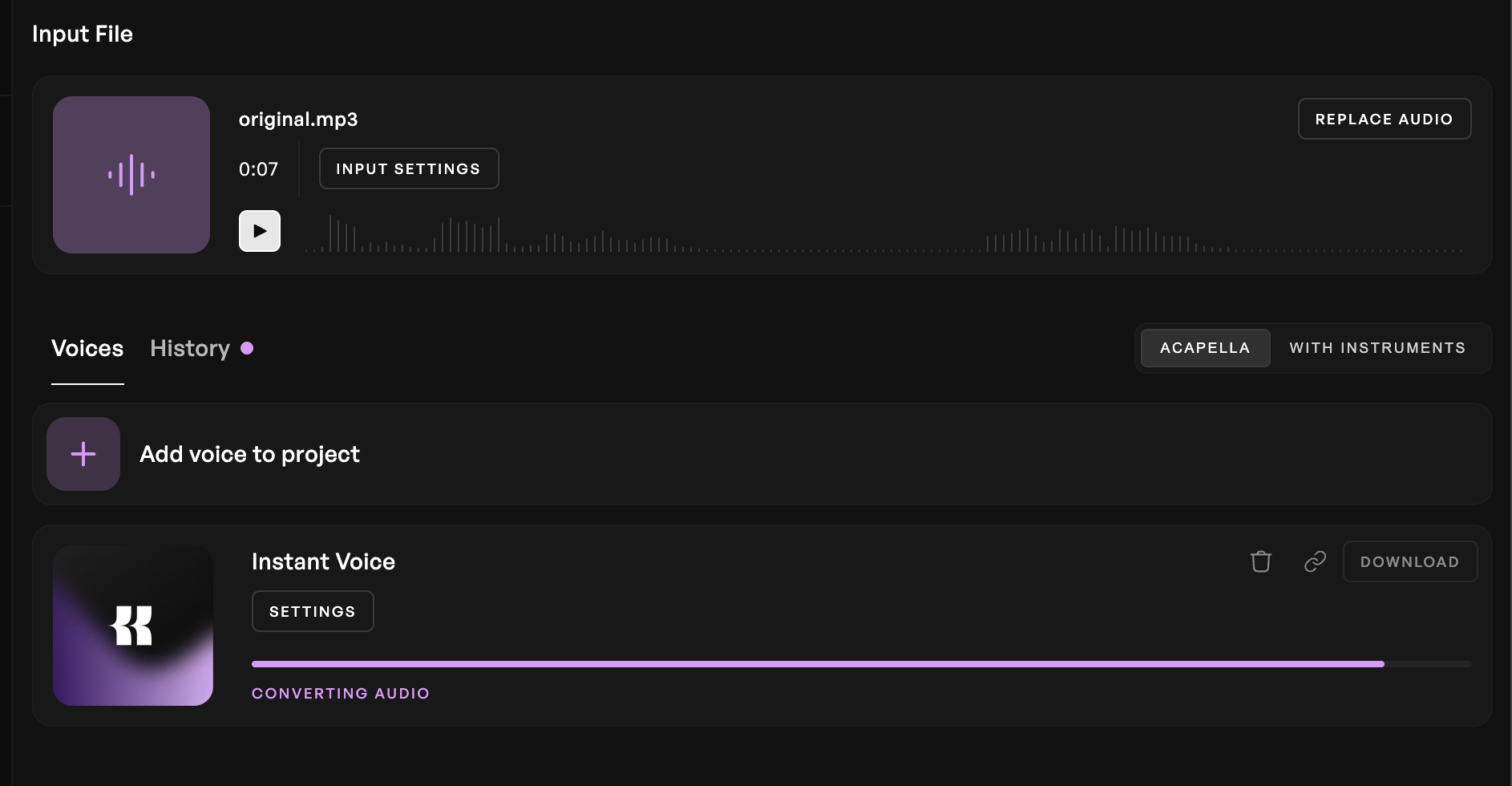Click the converting audio progress bar

862,664
